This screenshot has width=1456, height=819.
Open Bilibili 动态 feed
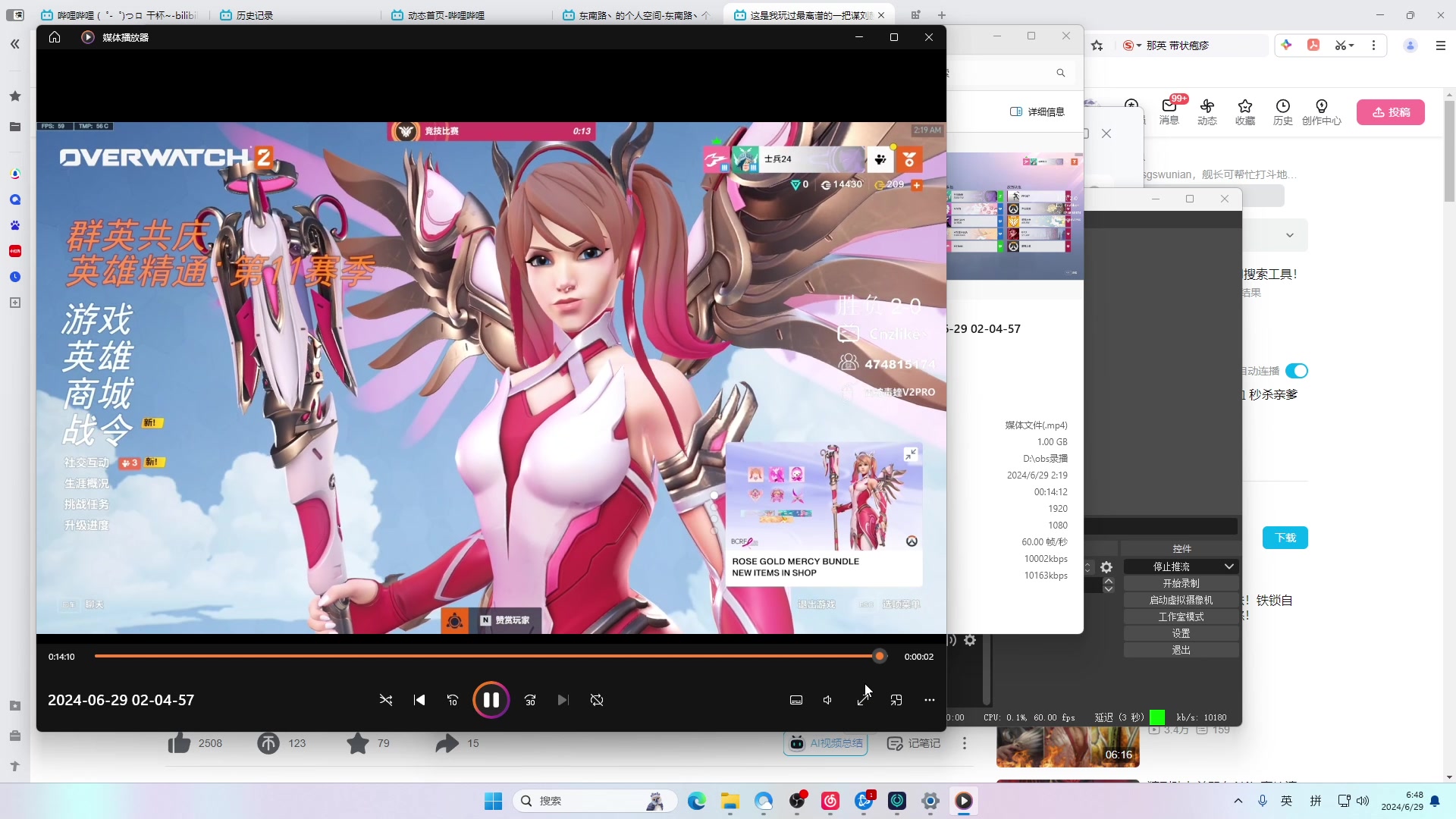[1207, 111]
